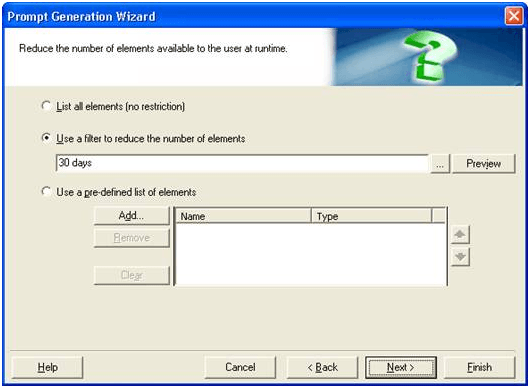Click the Type column header
This screenshot has width=530, height=388.
[x=371, y=216]
